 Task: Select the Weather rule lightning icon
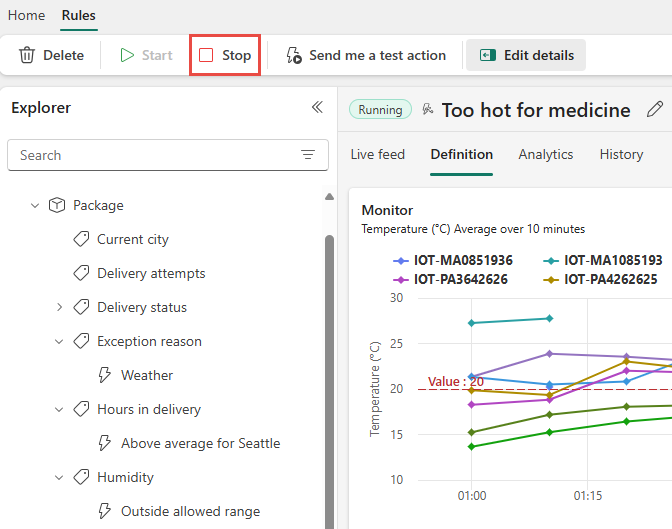coord(105,375)
